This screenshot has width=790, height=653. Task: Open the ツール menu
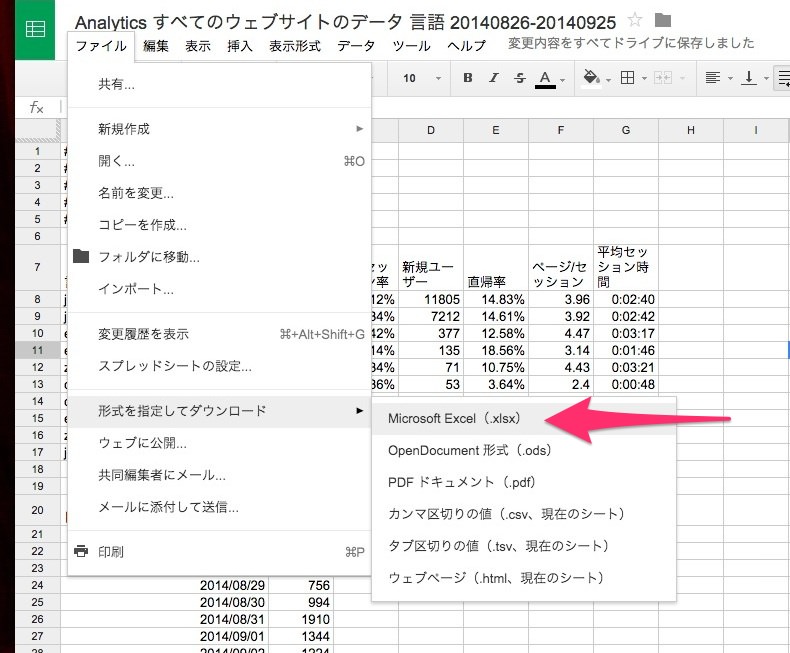(x=412, y=46)
